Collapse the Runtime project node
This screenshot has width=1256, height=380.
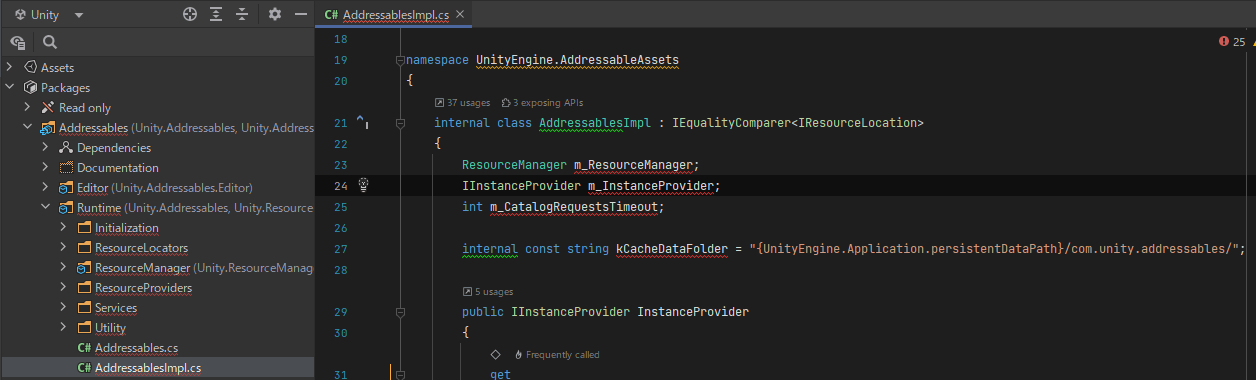[46, 208]
